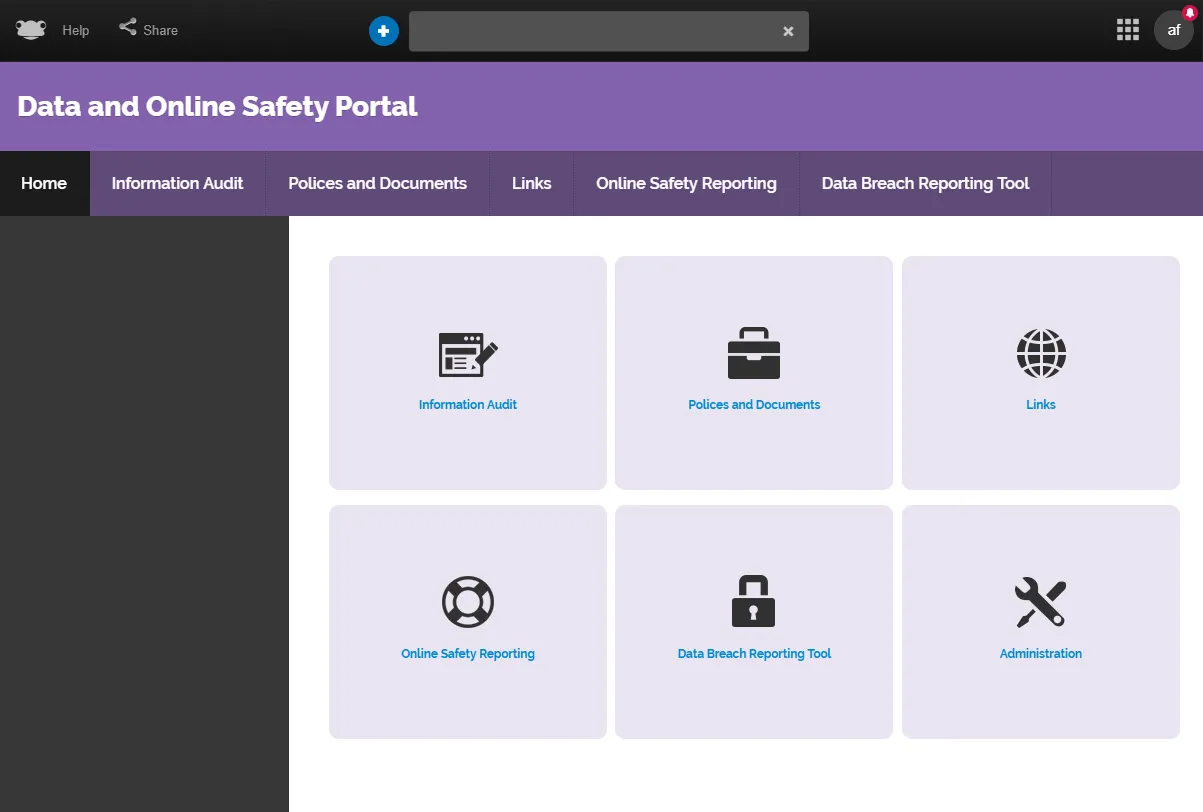Open the Links tile text link
Screen dimensions: 1203x812
(1041, 405)
